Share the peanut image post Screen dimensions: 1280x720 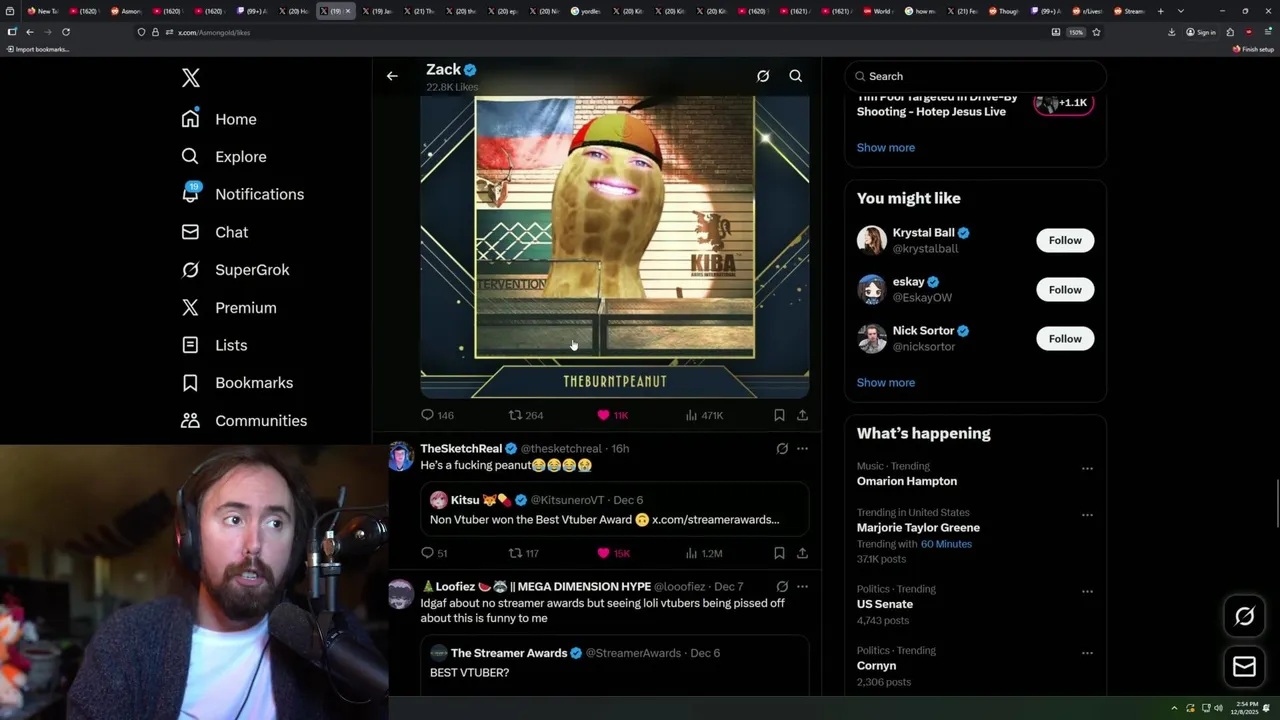click(802, 415)
